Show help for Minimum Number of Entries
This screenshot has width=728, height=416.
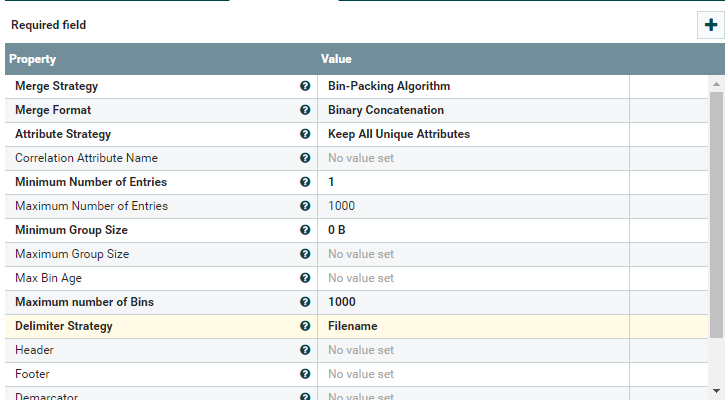pos(305,182)
